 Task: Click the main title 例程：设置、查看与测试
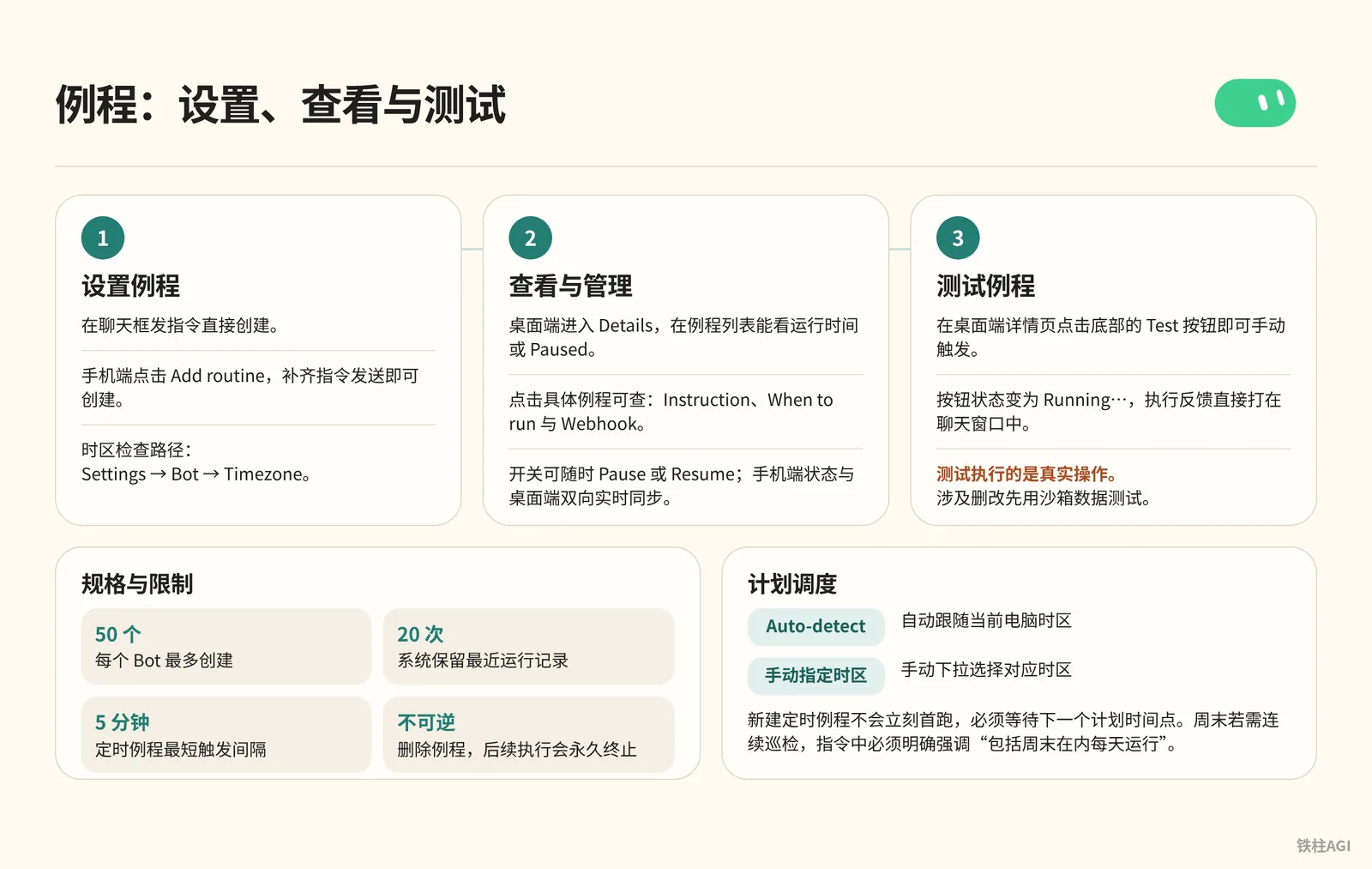281,105
